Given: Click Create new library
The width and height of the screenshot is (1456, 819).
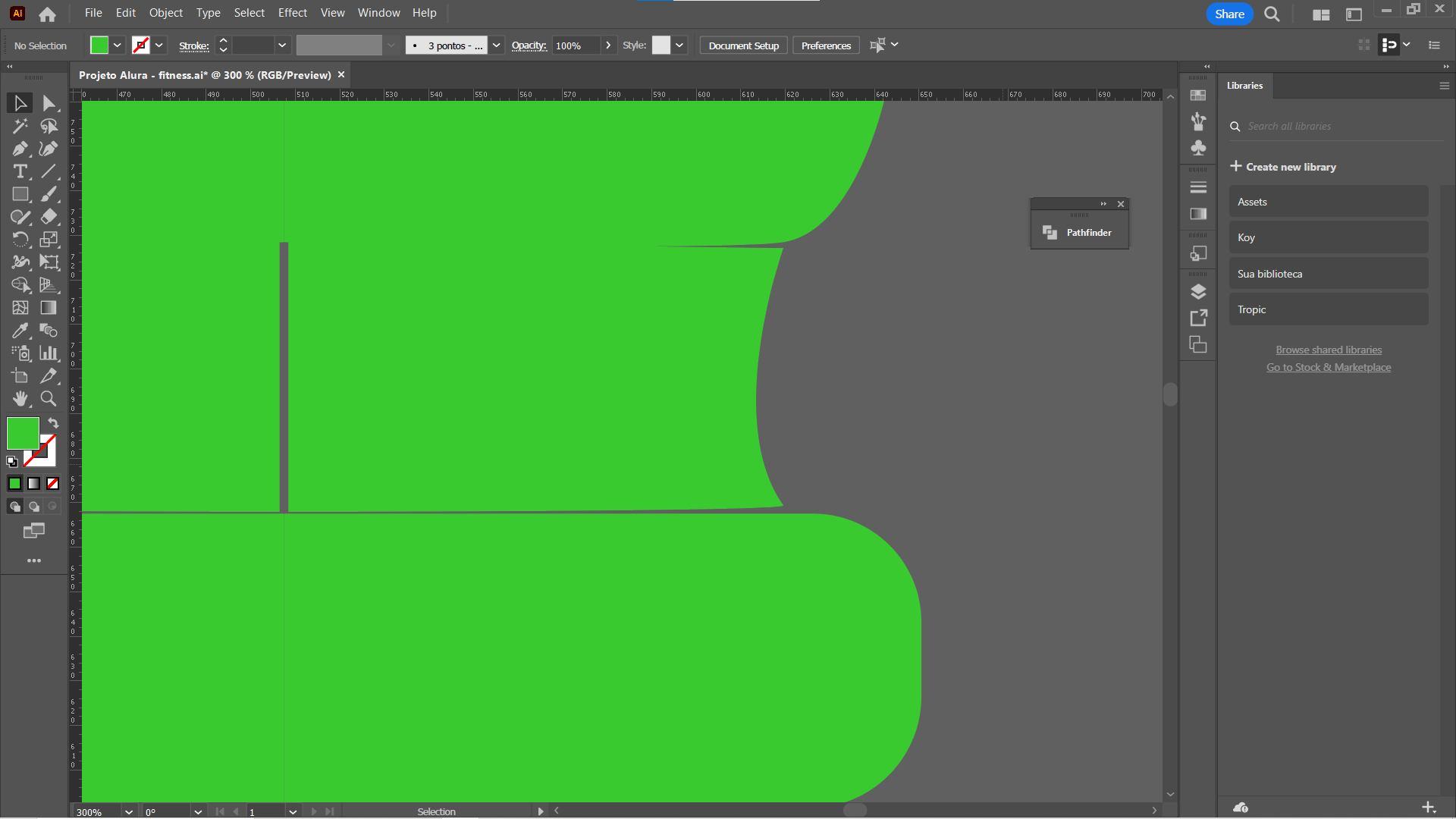Looking at the screenshot, I should point(1283,167).
